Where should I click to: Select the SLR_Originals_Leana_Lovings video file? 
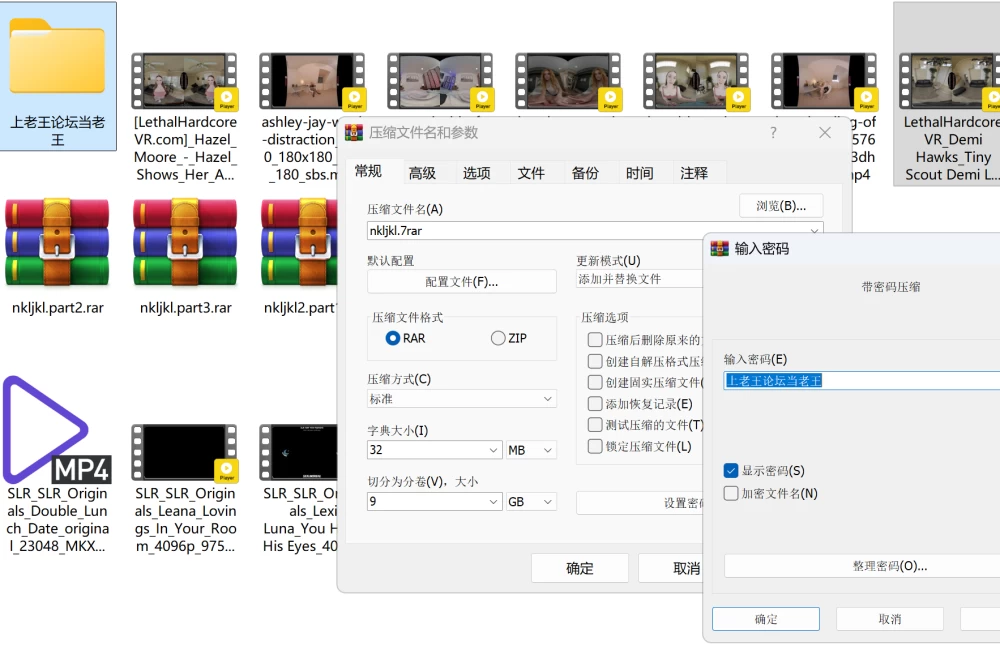coord(185,452)
